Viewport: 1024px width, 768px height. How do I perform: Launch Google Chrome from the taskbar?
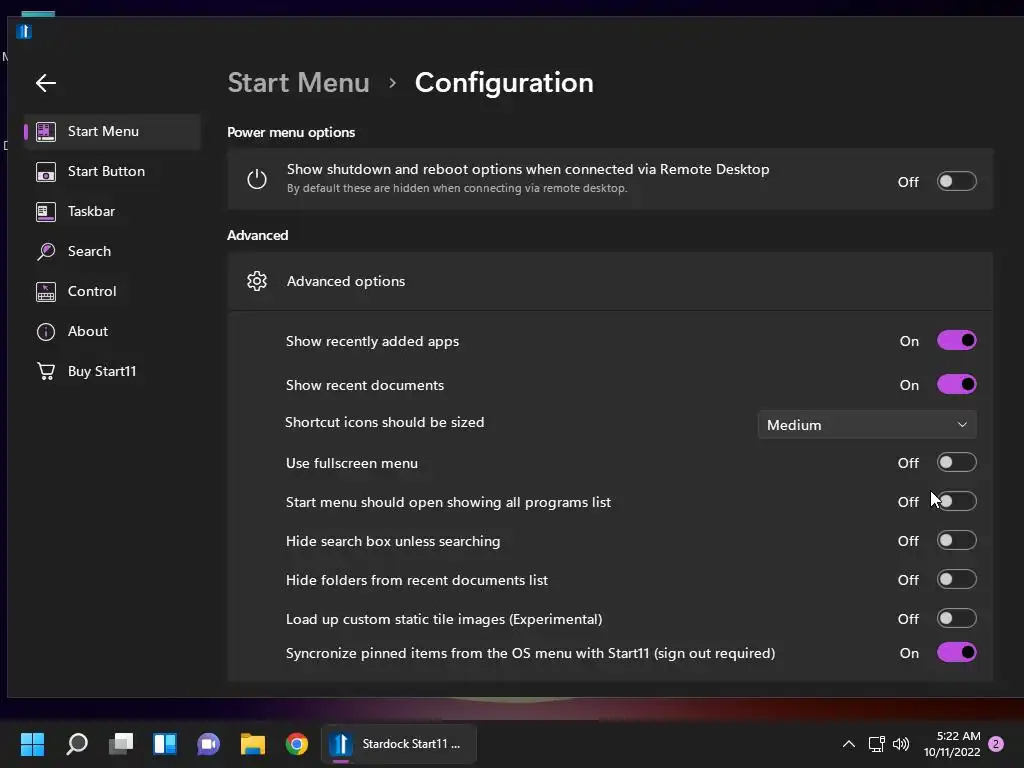[296, 744]
